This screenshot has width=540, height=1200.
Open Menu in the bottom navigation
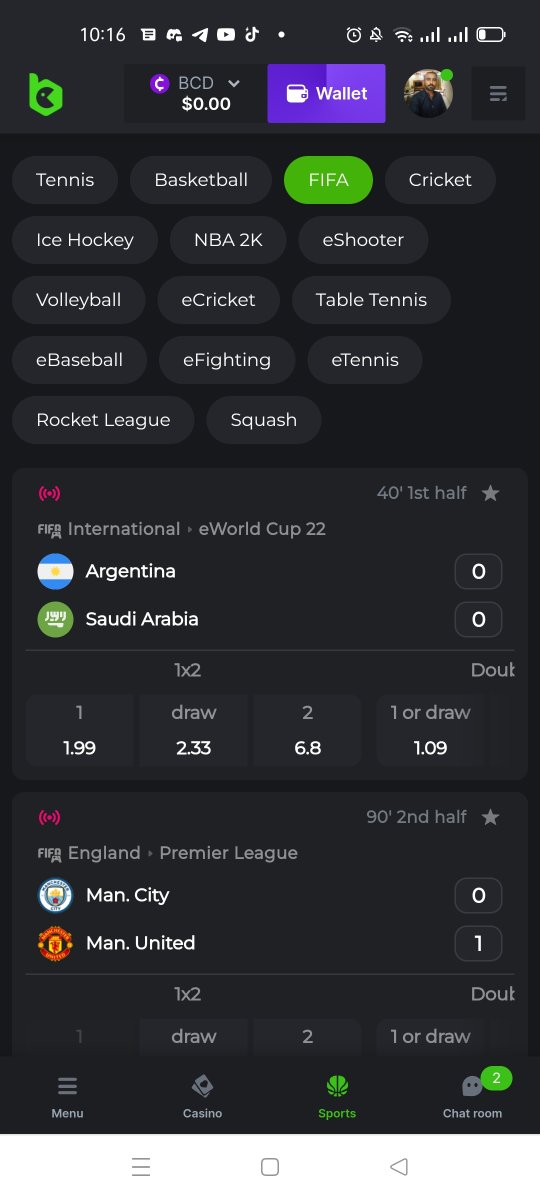67,1096
